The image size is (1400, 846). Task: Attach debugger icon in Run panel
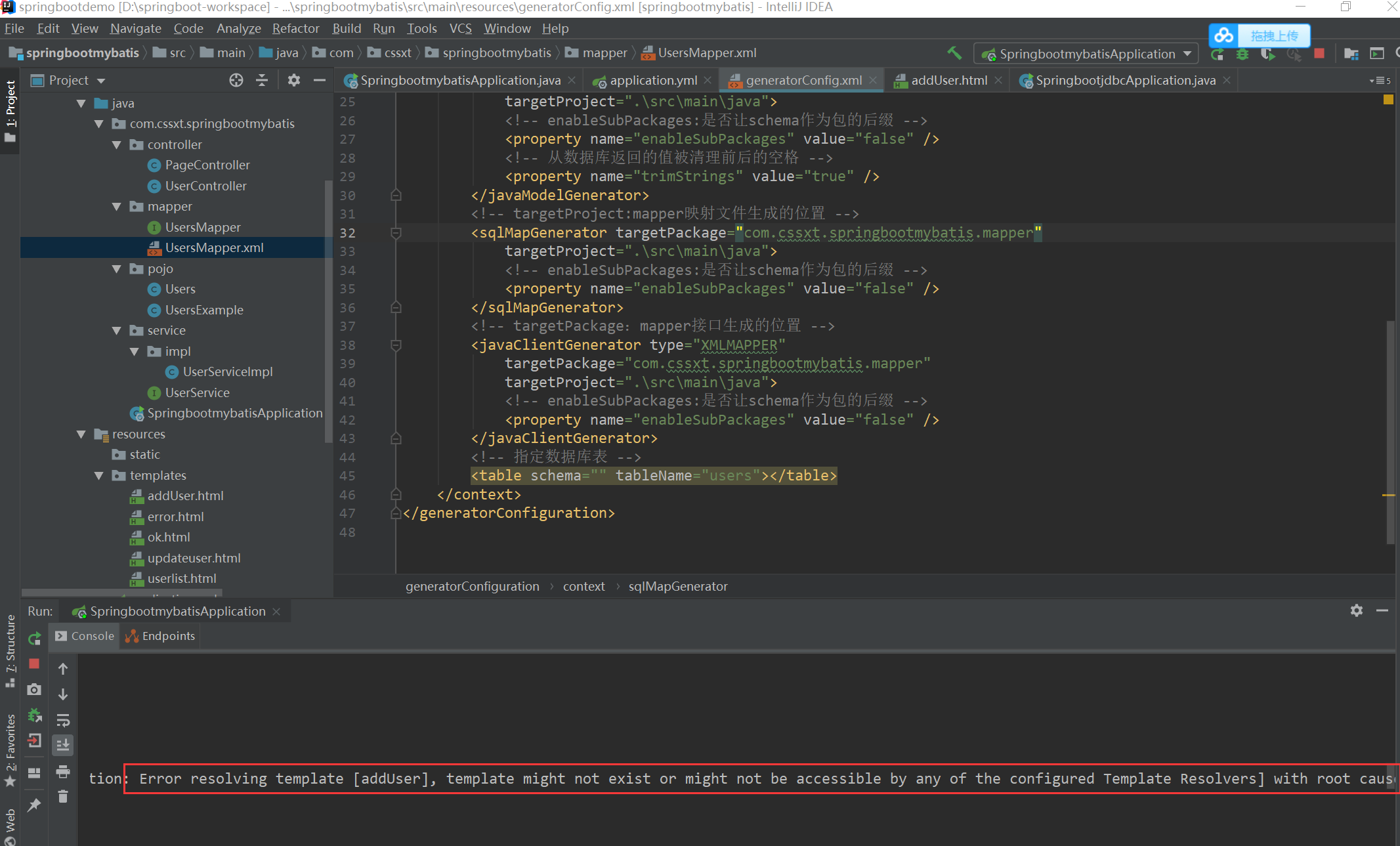tap(34, 715)
